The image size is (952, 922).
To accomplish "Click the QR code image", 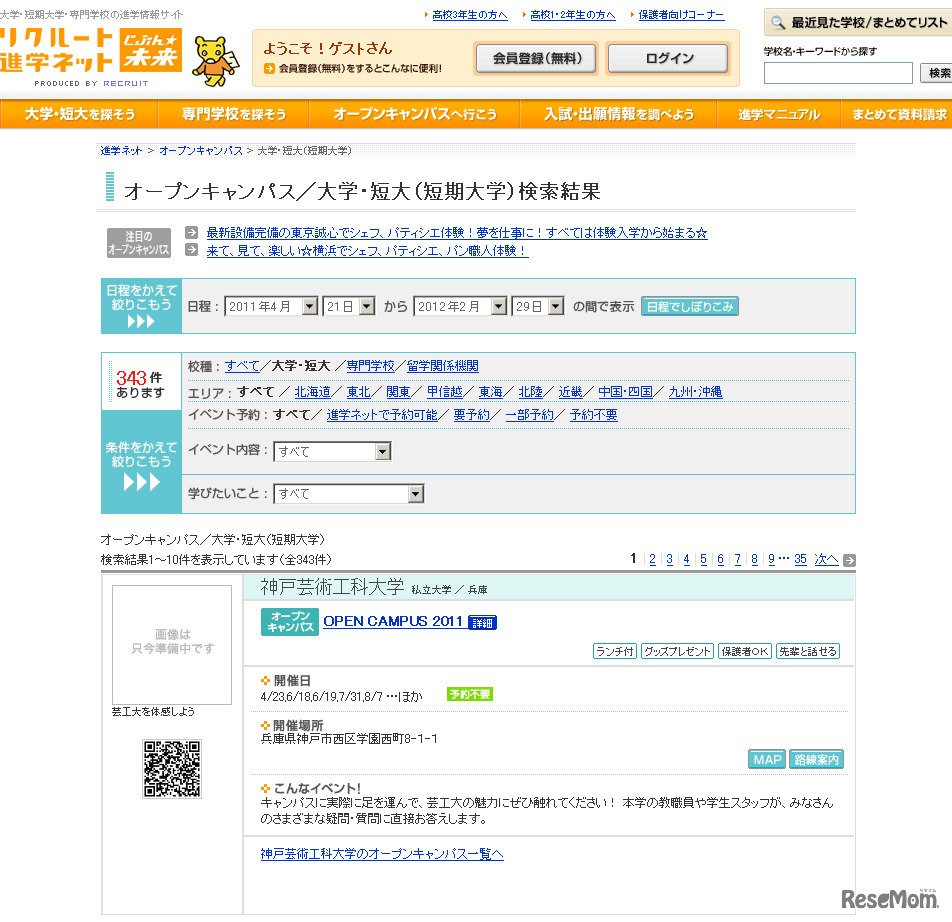I will (x=170, y=770).
